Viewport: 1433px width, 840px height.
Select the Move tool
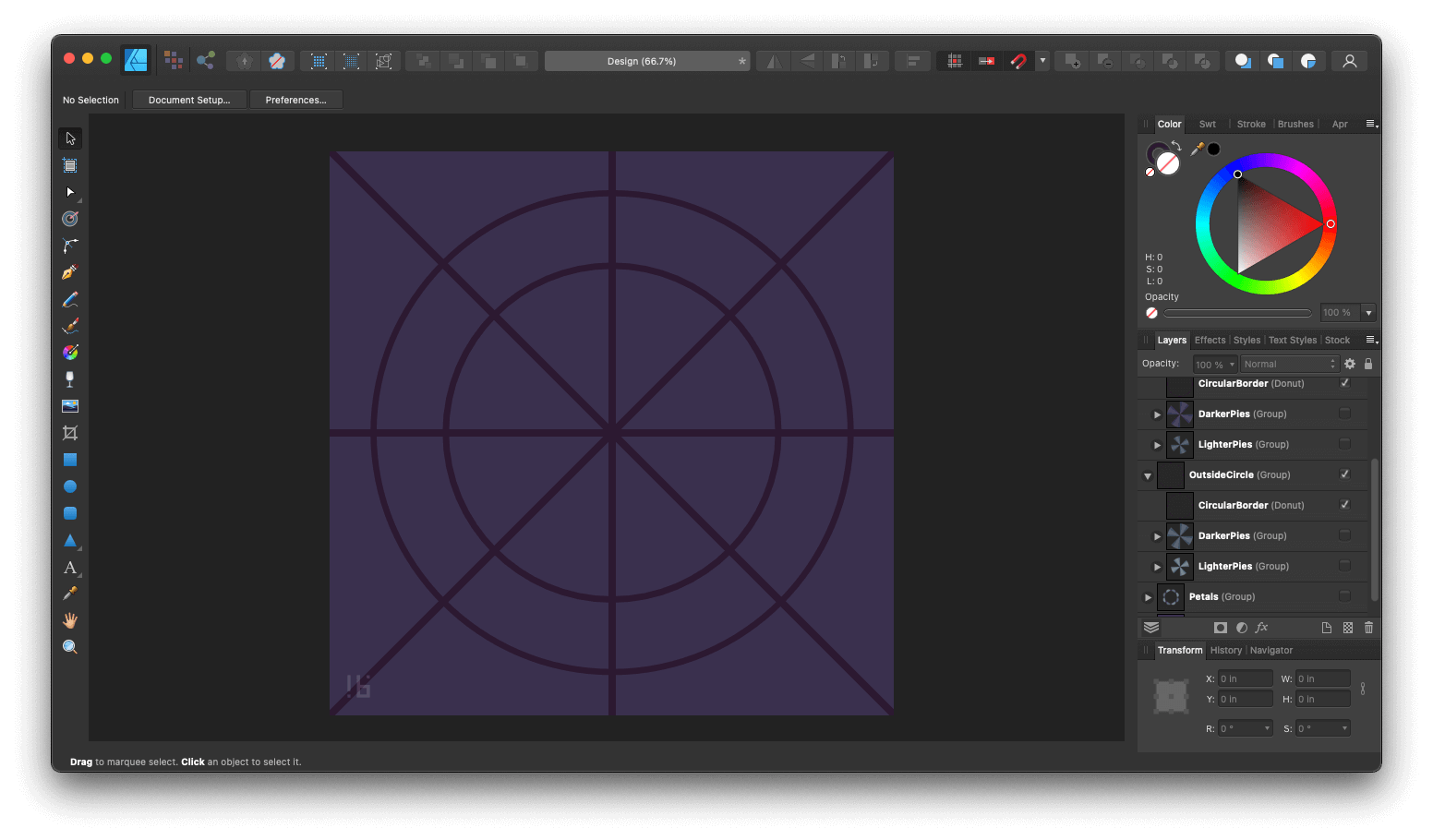69,138
